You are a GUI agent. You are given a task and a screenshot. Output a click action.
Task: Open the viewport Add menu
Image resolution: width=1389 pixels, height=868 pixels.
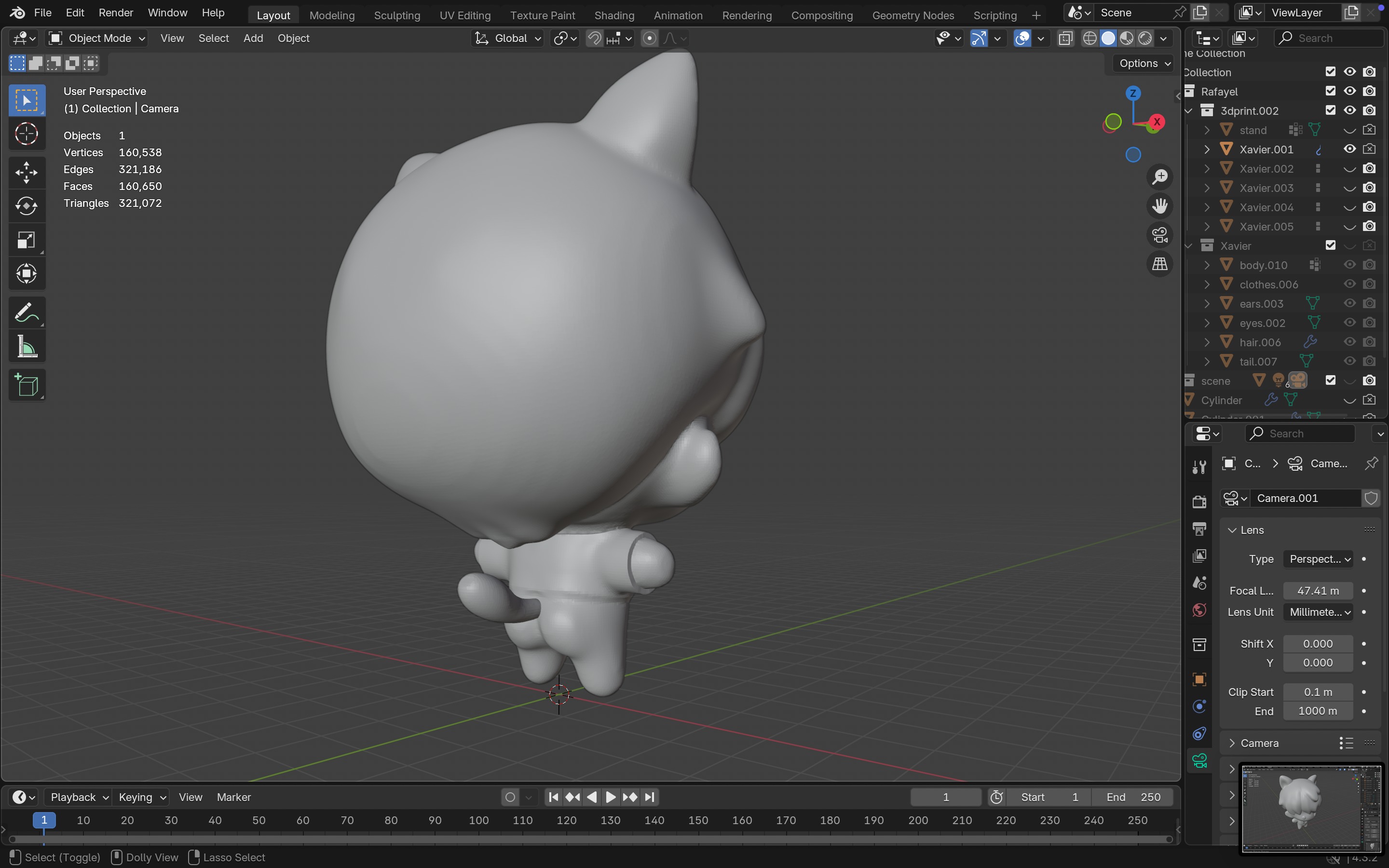(253, 39)
